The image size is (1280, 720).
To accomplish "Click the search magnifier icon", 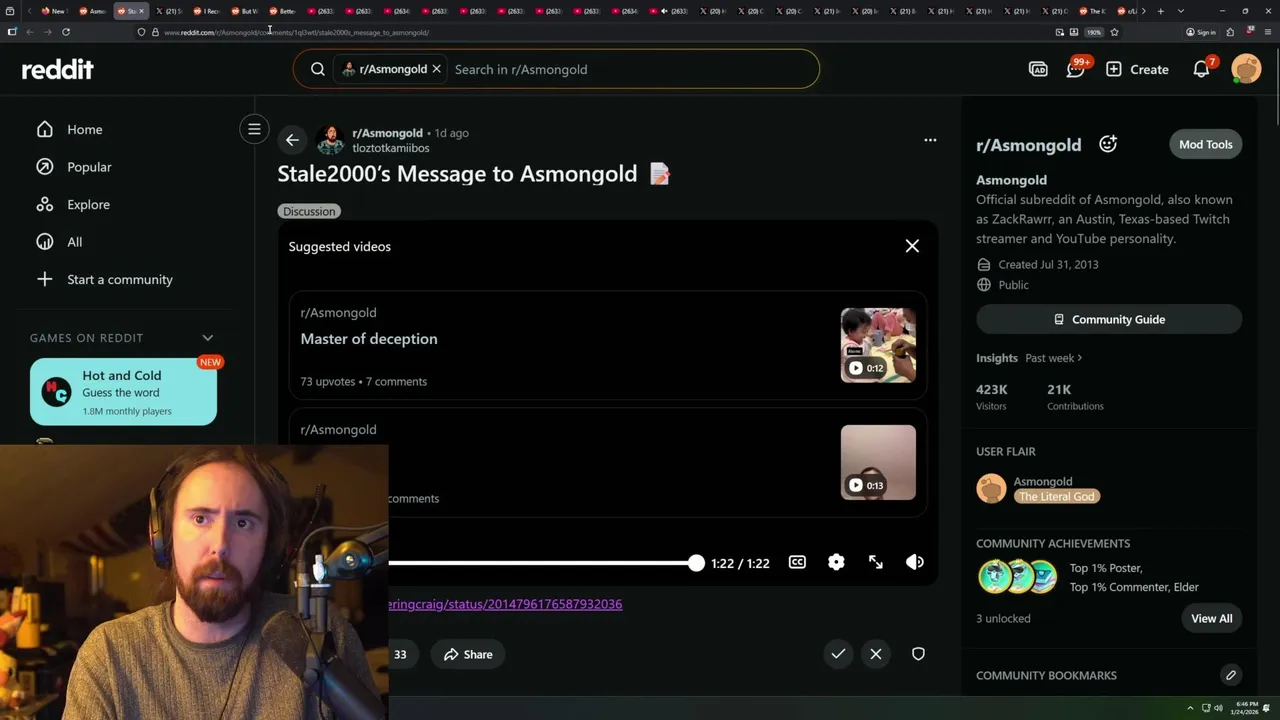I will click(318, 69).
